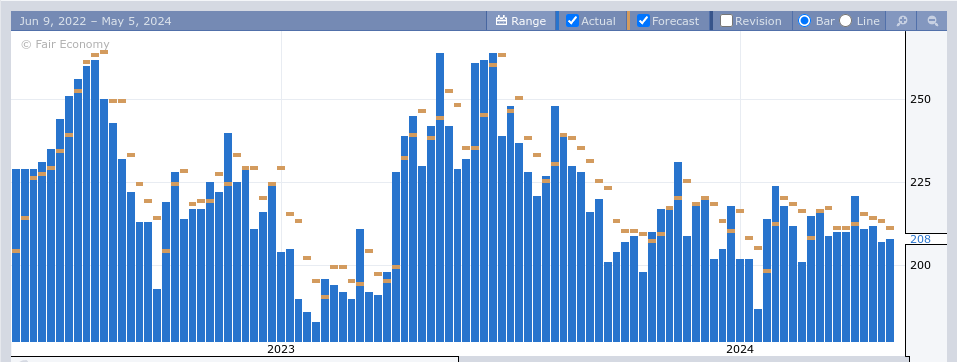The width and height of the screenshot is (957, 362).
Task: Click the Jun 9, 2022 – May 5, 2024 date range
Action: click(x=95, y=21)
